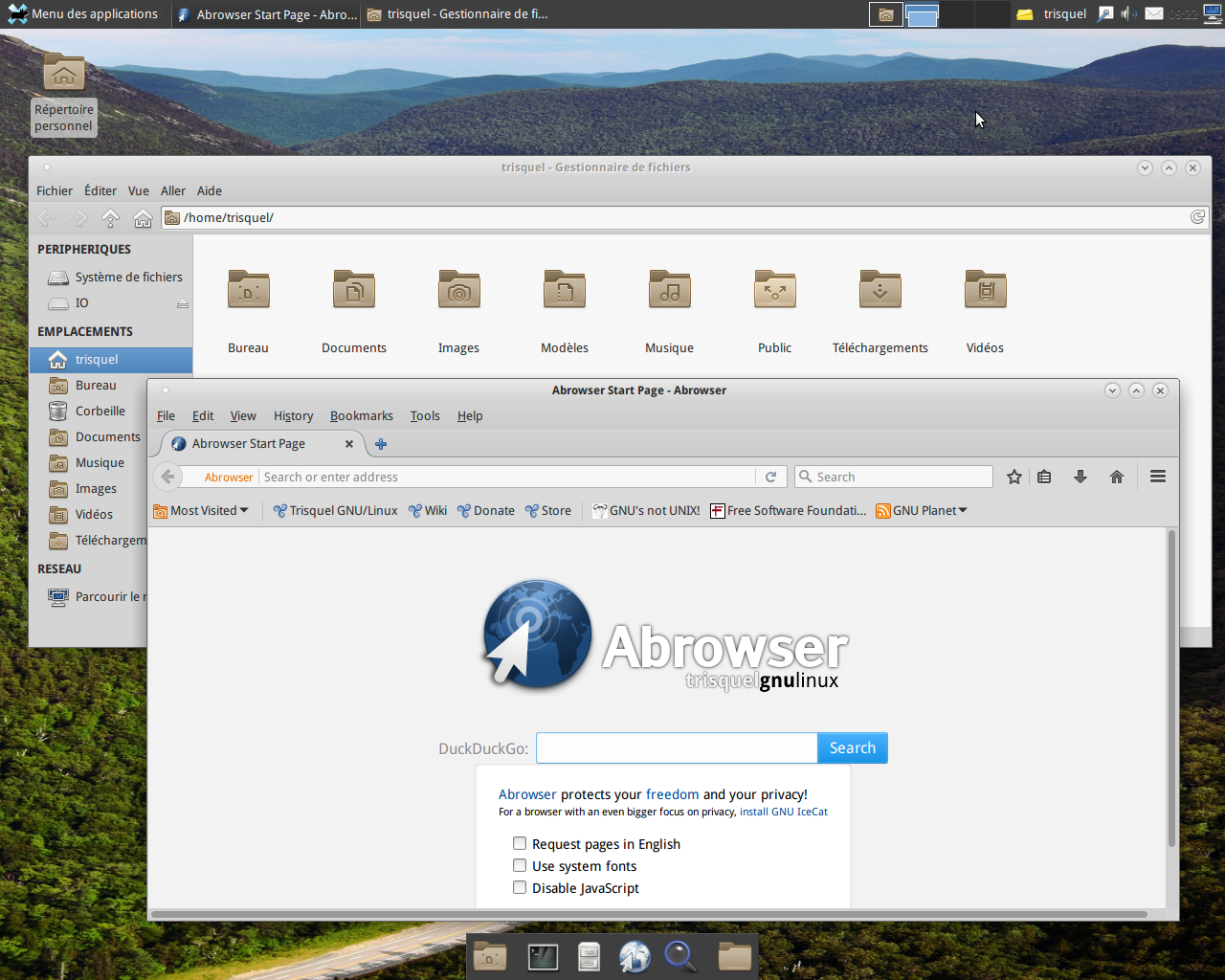Select Système de fichiers in sidebar

tap(115, 278)
